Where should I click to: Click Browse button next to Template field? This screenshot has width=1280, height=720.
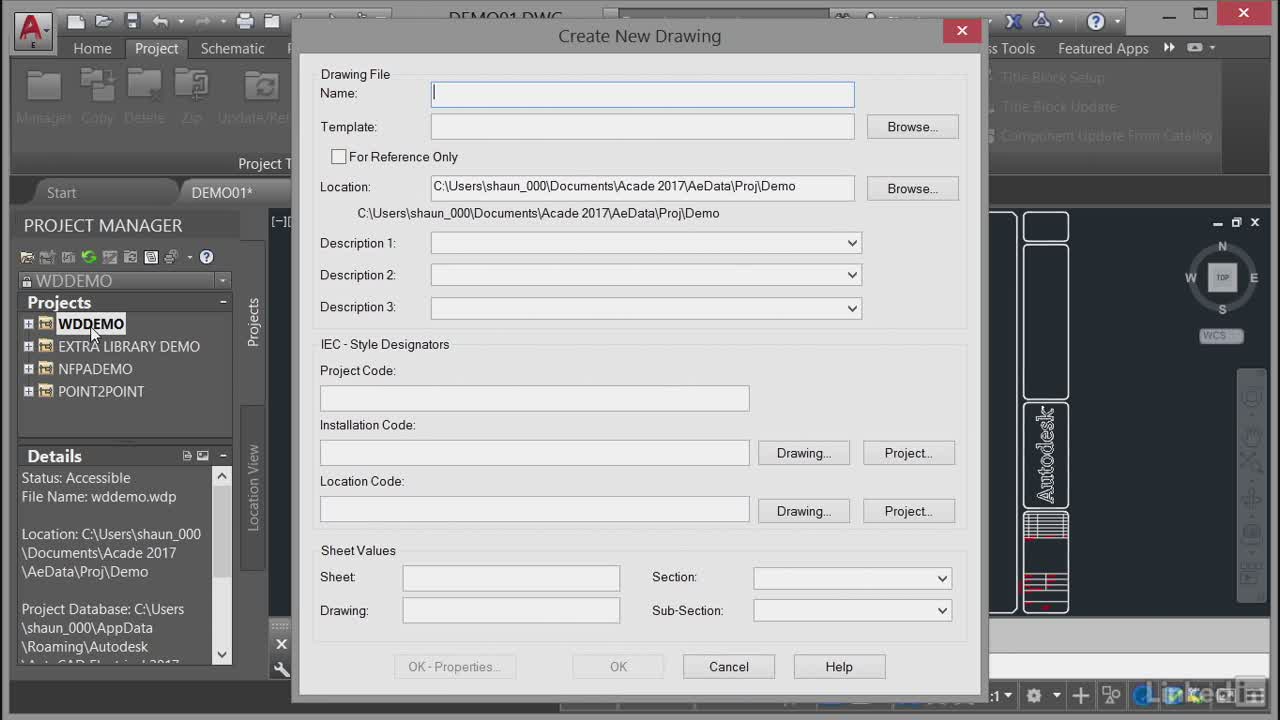click(x=912, y=127)
